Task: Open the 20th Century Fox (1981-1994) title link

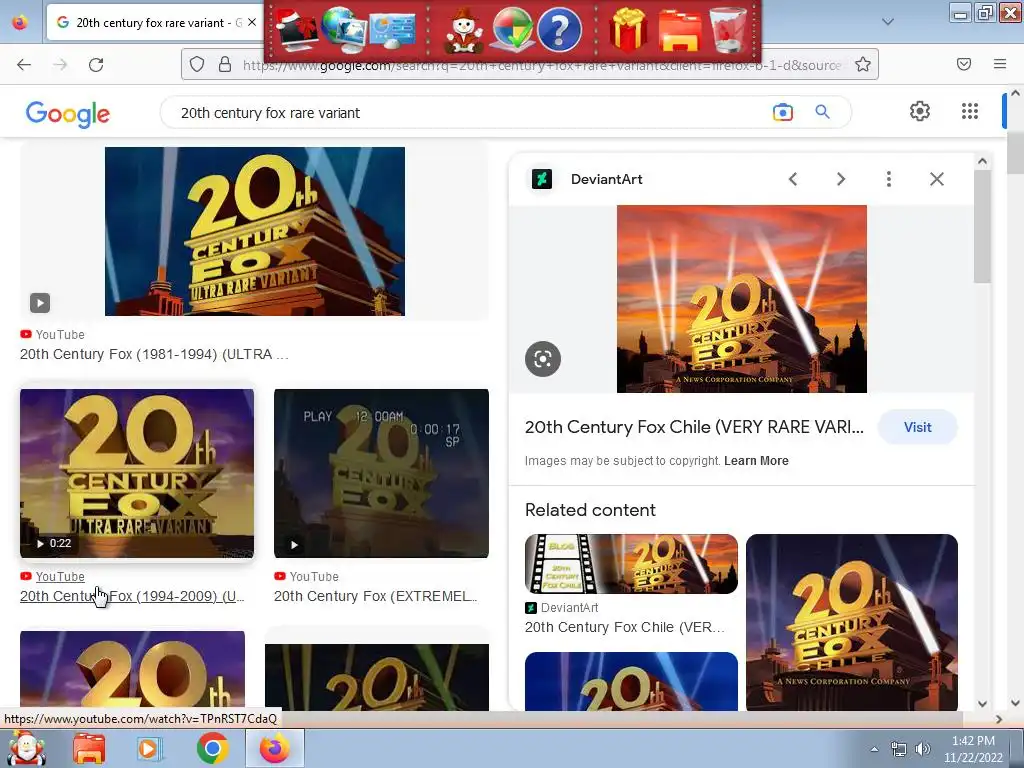Action: pos(154,354)
